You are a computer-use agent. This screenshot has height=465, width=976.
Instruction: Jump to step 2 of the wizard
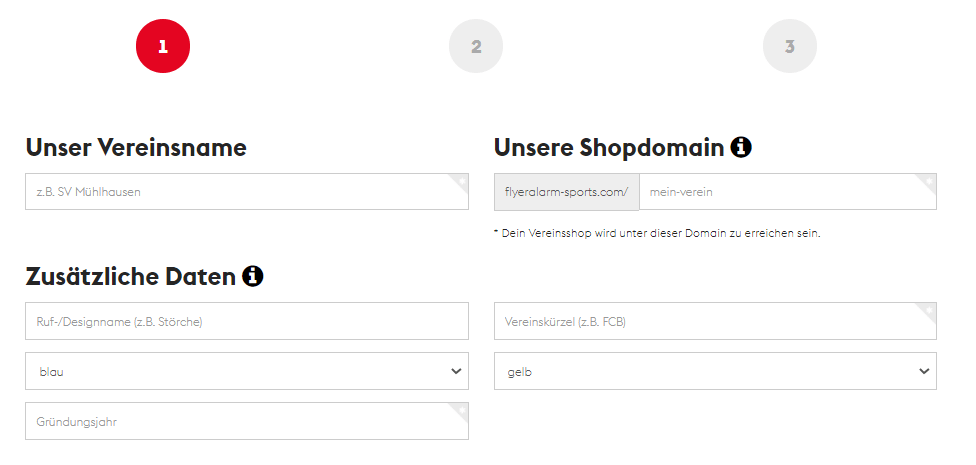[476, 47]
